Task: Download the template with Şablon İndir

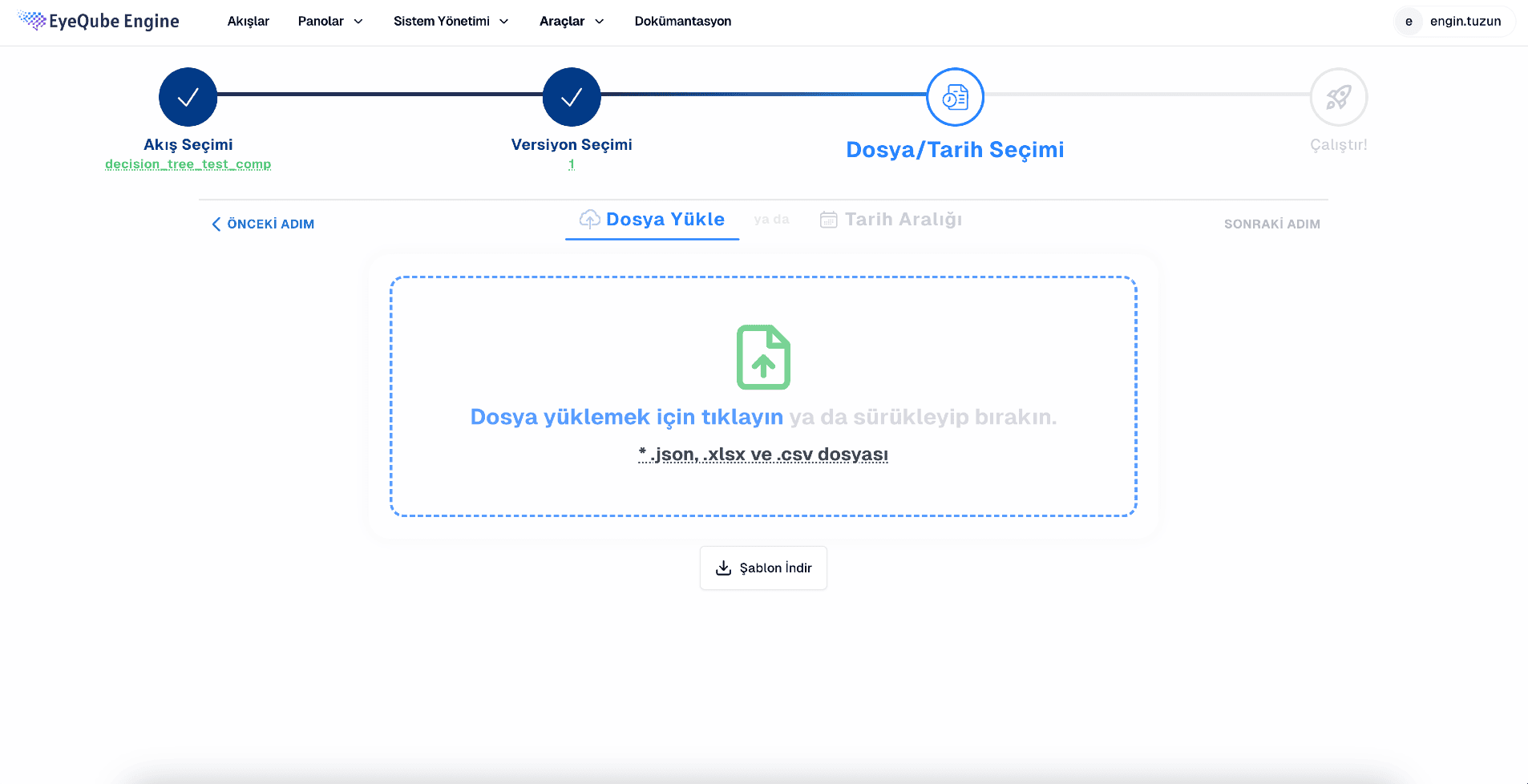Action: [x=763, y=568]
